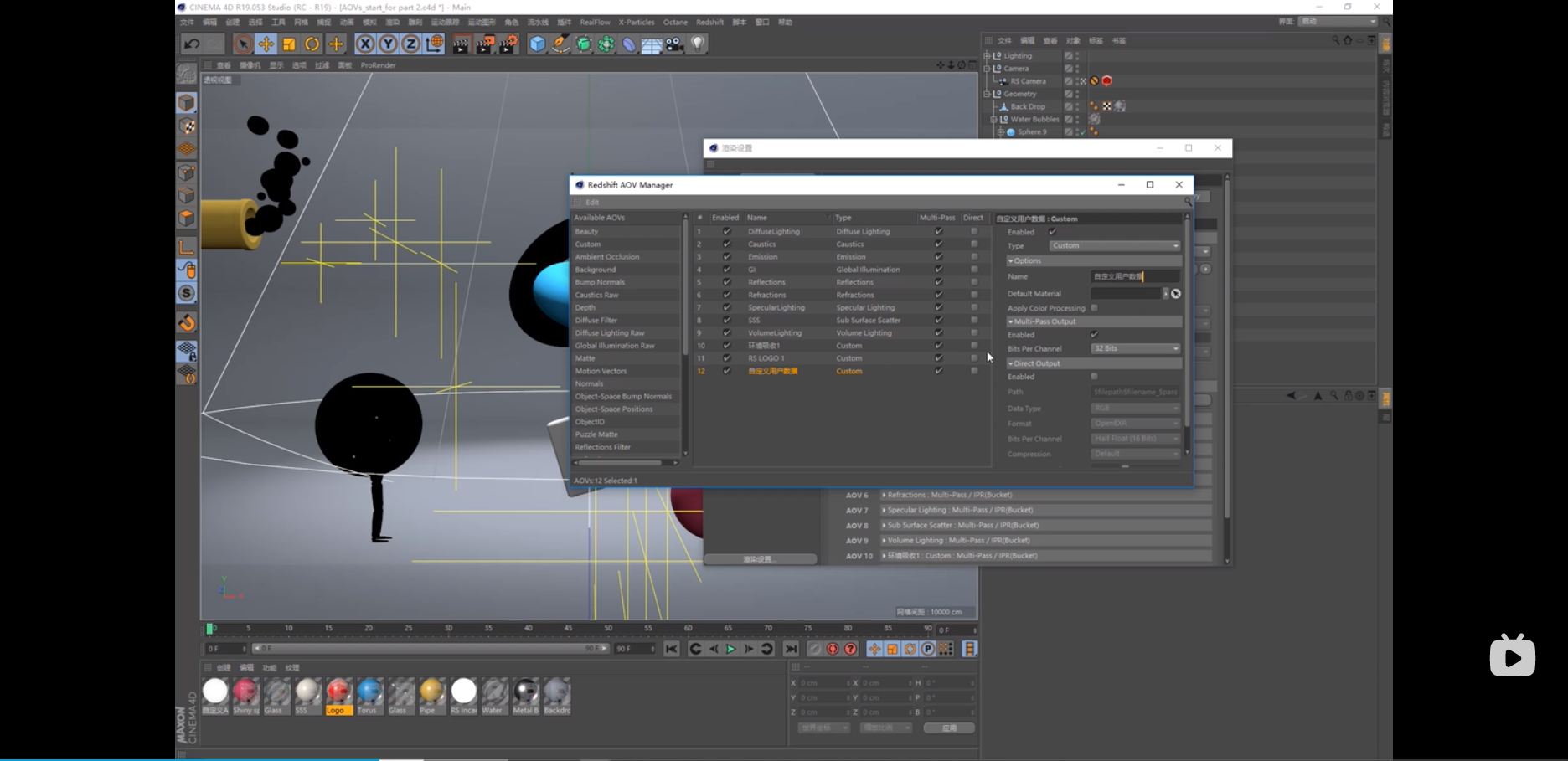Open the AOV Type dropdown showing Custom
The image size is (1568, 761).
(1115, 246)
